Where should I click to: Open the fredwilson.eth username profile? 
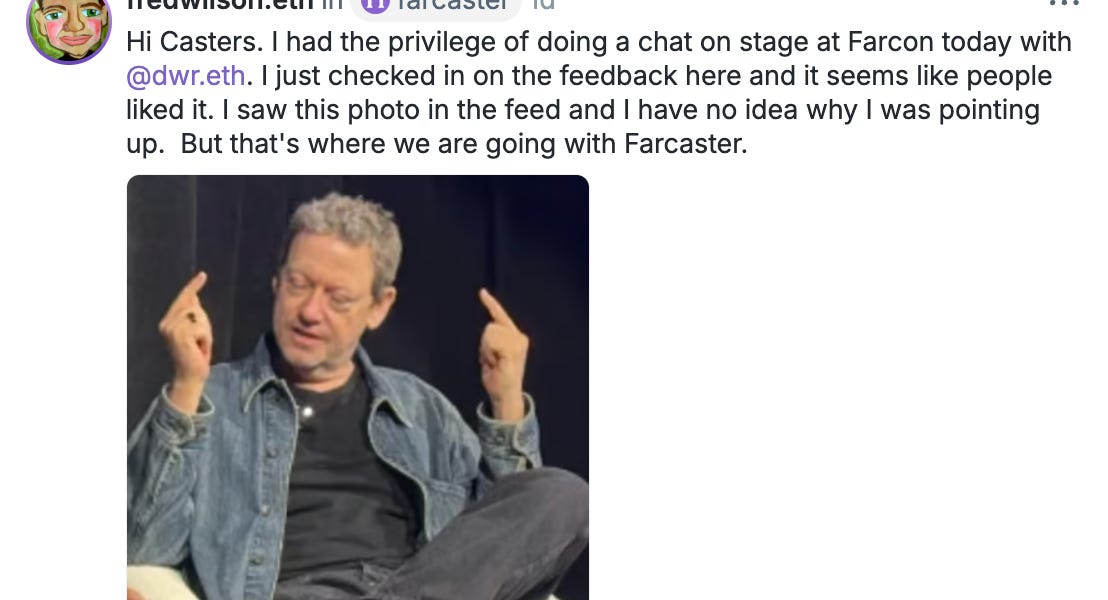220,5
